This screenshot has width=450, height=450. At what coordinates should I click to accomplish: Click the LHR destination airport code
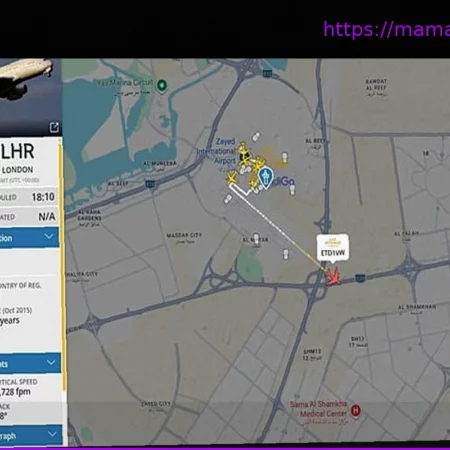17,151
